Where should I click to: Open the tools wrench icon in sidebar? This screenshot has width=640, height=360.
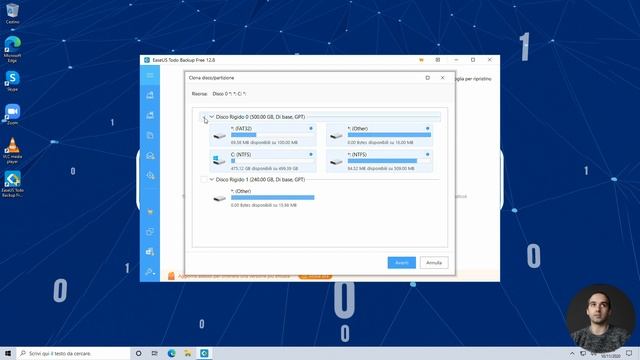150,272
